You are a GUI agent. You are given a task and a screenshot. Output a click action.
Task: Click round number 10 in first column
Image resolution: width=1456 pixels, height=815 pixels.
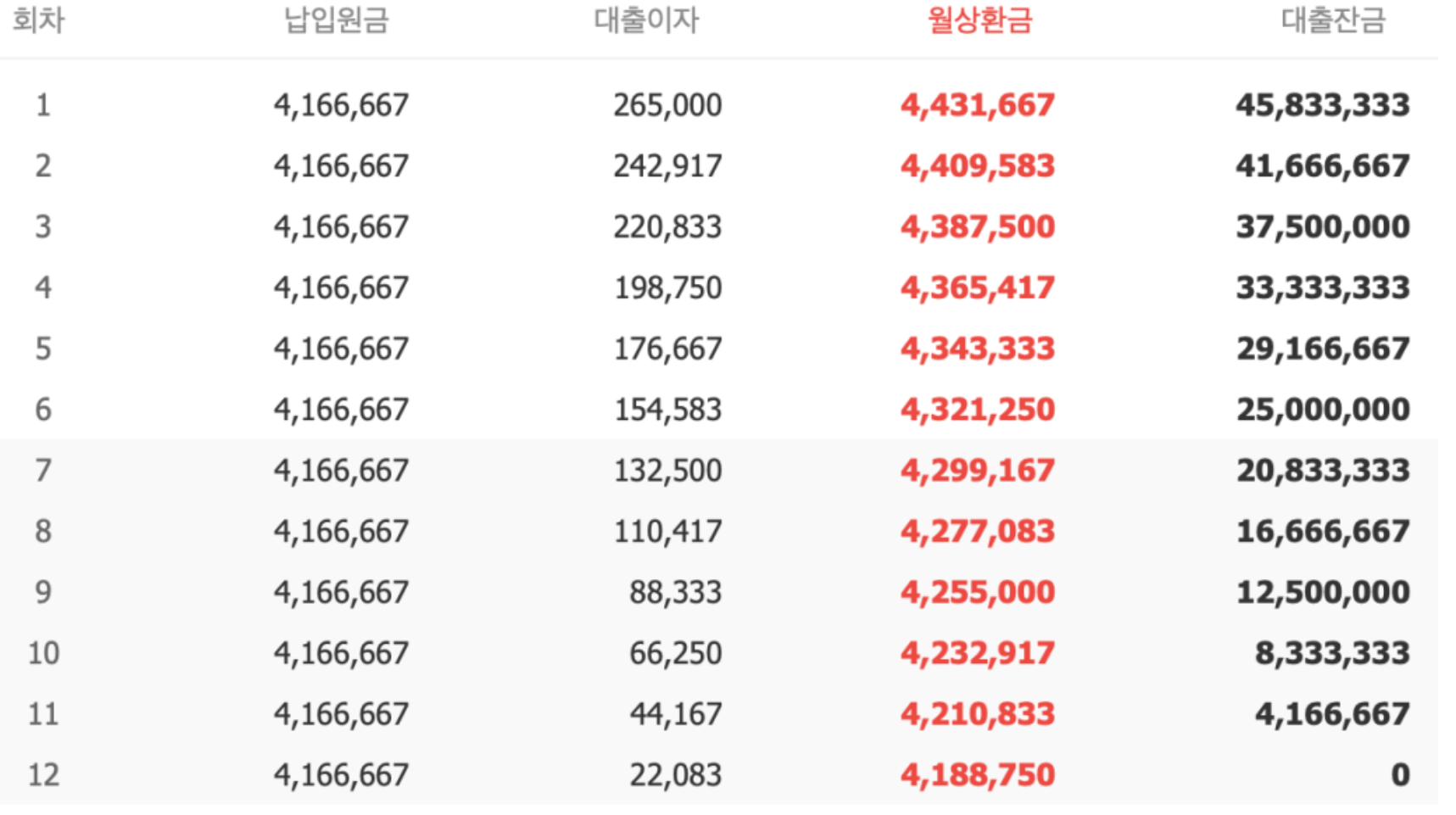pos(43,654)
